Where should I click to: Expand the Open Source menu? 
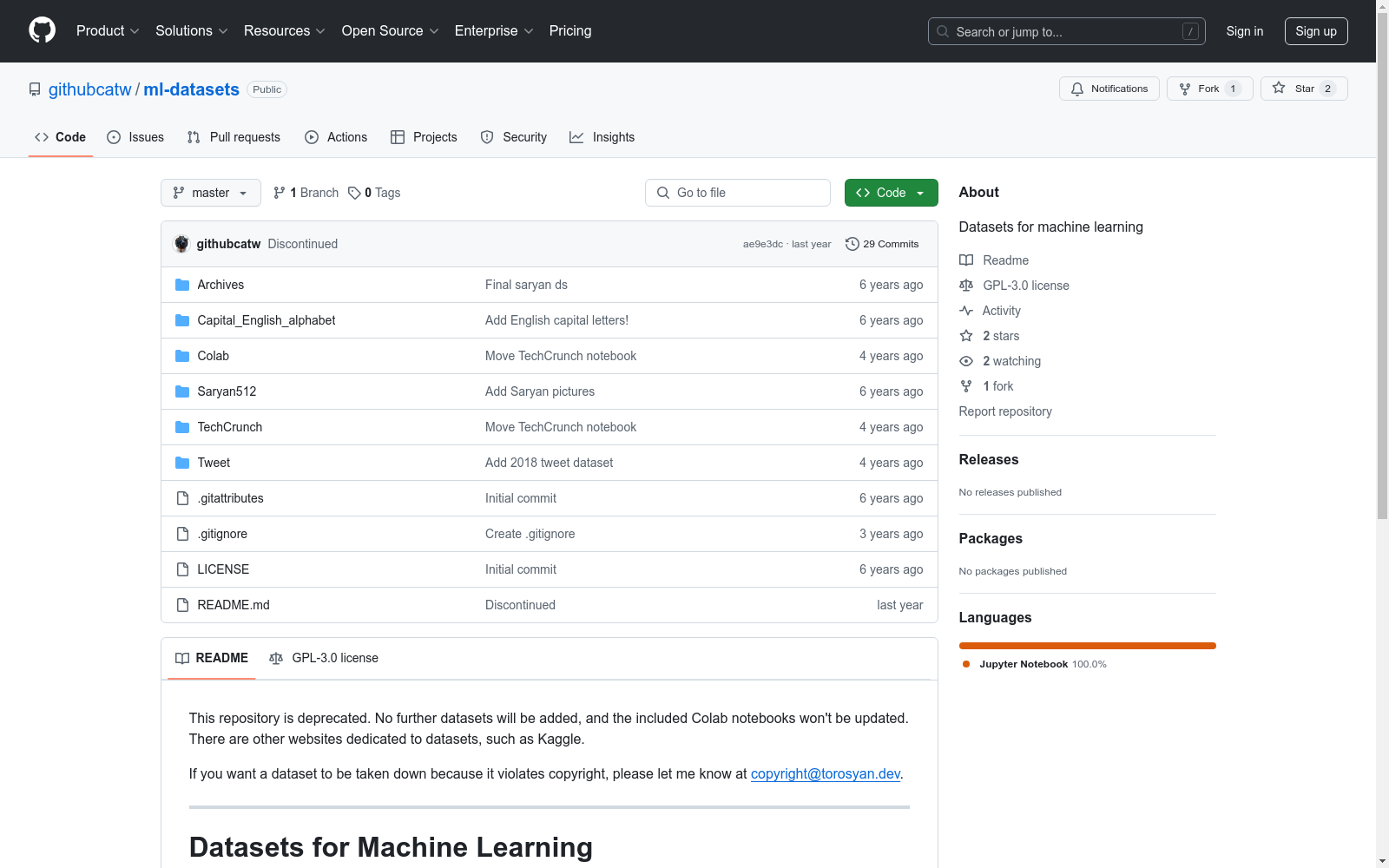click(x=391, y=31)
